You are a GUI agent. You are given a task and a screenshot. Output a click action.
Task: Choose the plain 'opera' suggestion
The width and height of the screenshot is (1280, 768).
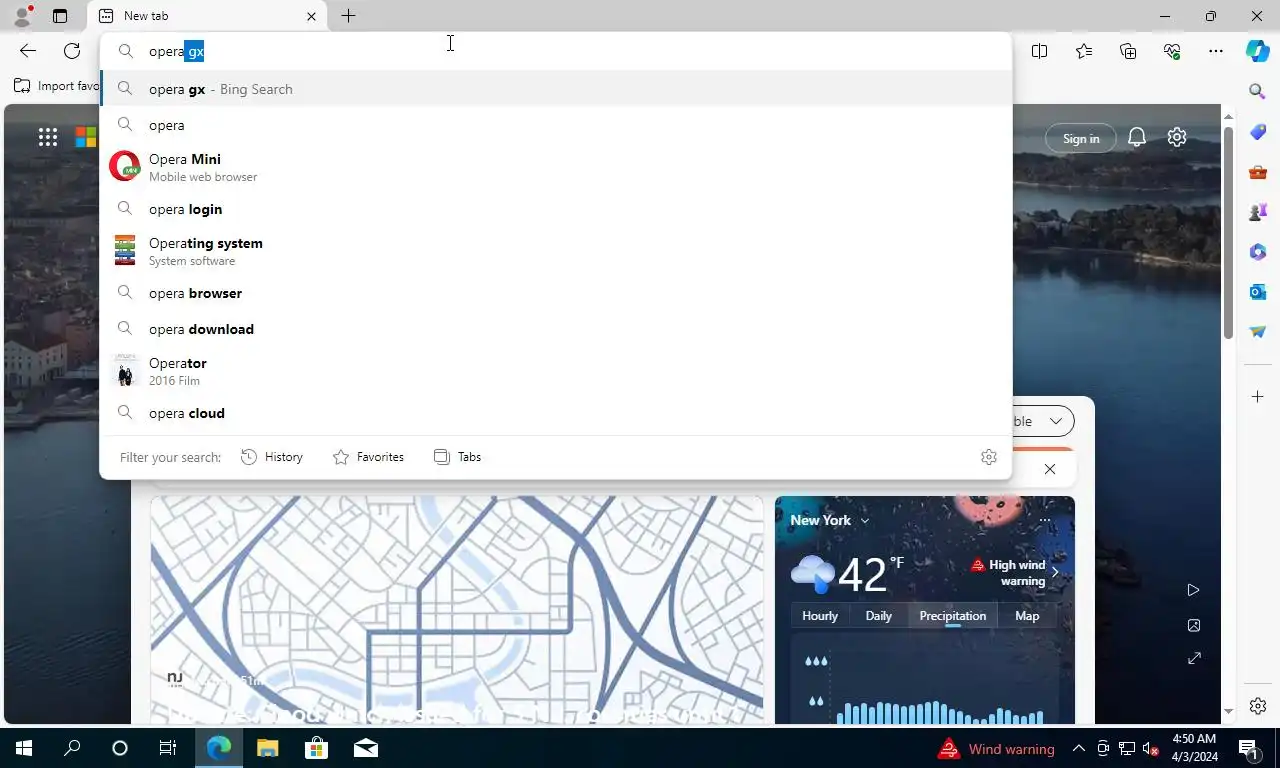pyautogui.click(x=556, y=125)
